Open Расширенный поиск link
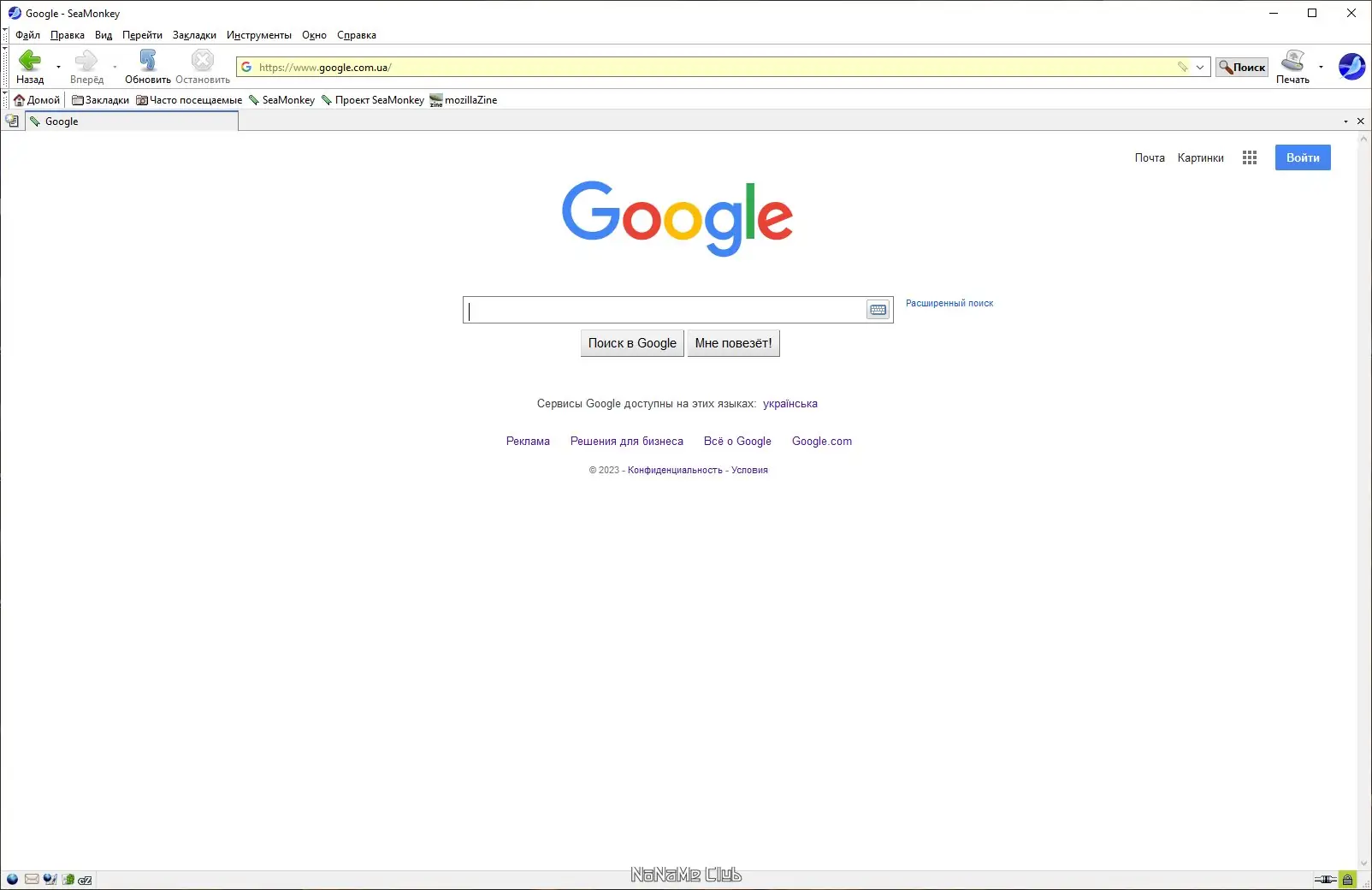 [x=949, y=303]
